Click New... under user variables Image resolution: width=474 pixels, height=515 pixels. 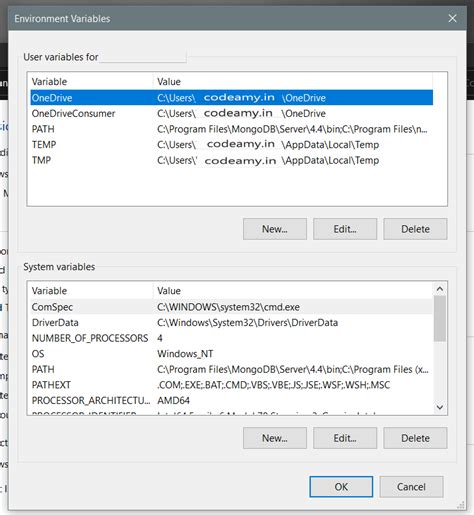click(x=275, y=229)
